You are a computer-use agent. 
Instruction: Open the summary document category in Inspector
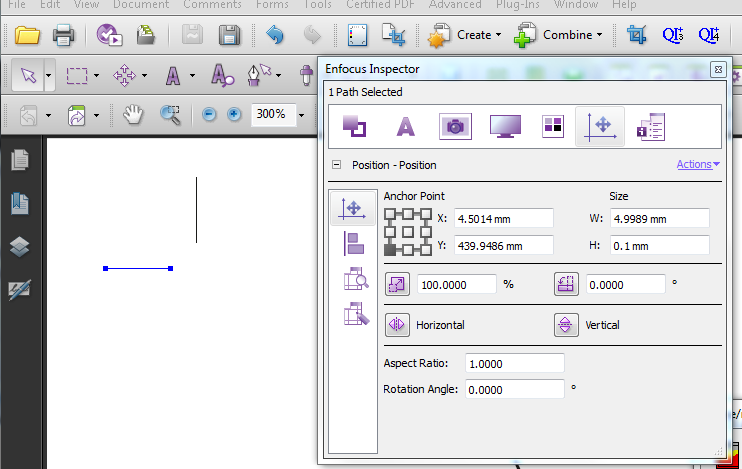click(x=651, y=127)
